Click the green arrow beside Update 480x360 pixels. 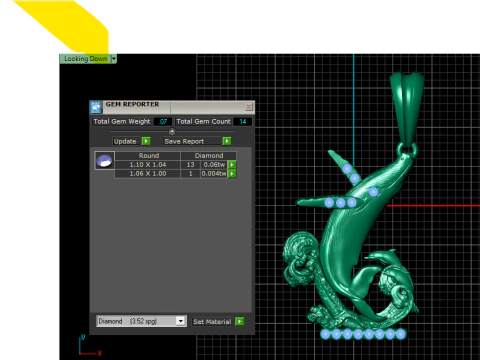(146, 141)
